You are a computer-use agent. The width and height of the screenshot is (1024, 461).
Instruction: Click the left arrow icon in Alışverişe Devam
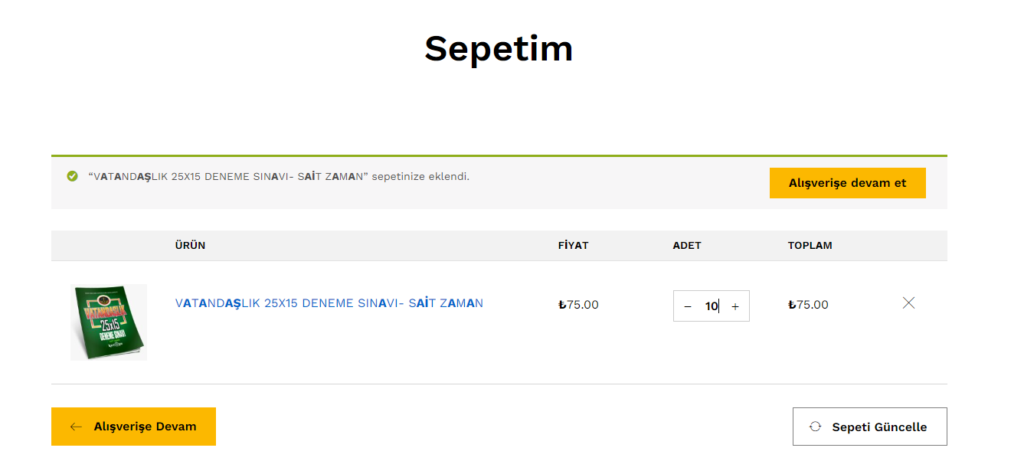76,427
